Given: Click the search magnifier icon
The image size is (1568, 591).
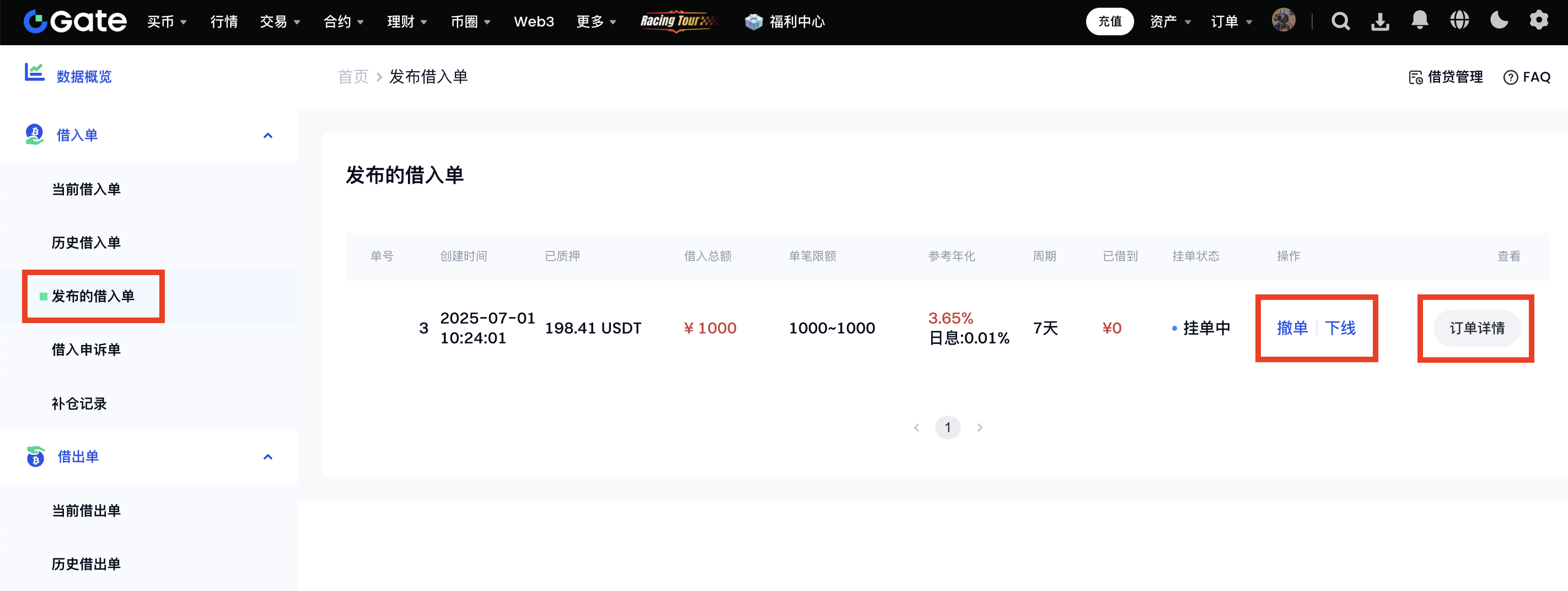Looking at the screenshot, I should [1340, 22].
